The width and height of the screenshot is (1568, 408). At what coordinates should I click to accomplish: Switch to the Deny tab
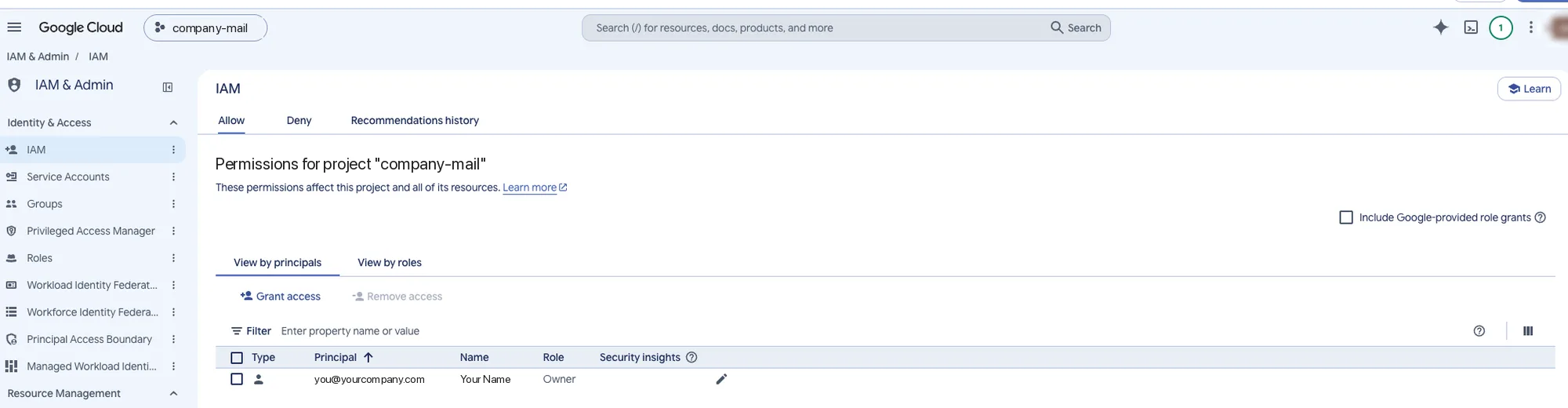pyautogui.click(x=299, y=120)
